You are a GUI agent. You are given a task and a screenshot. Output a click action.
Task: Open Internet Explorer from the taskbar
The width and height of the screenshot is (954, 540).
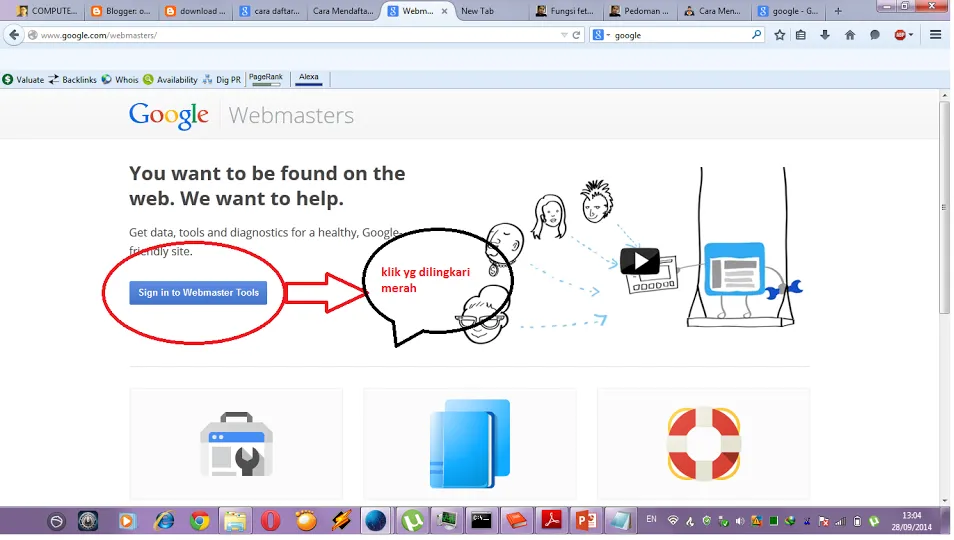[x=164, y=521]
